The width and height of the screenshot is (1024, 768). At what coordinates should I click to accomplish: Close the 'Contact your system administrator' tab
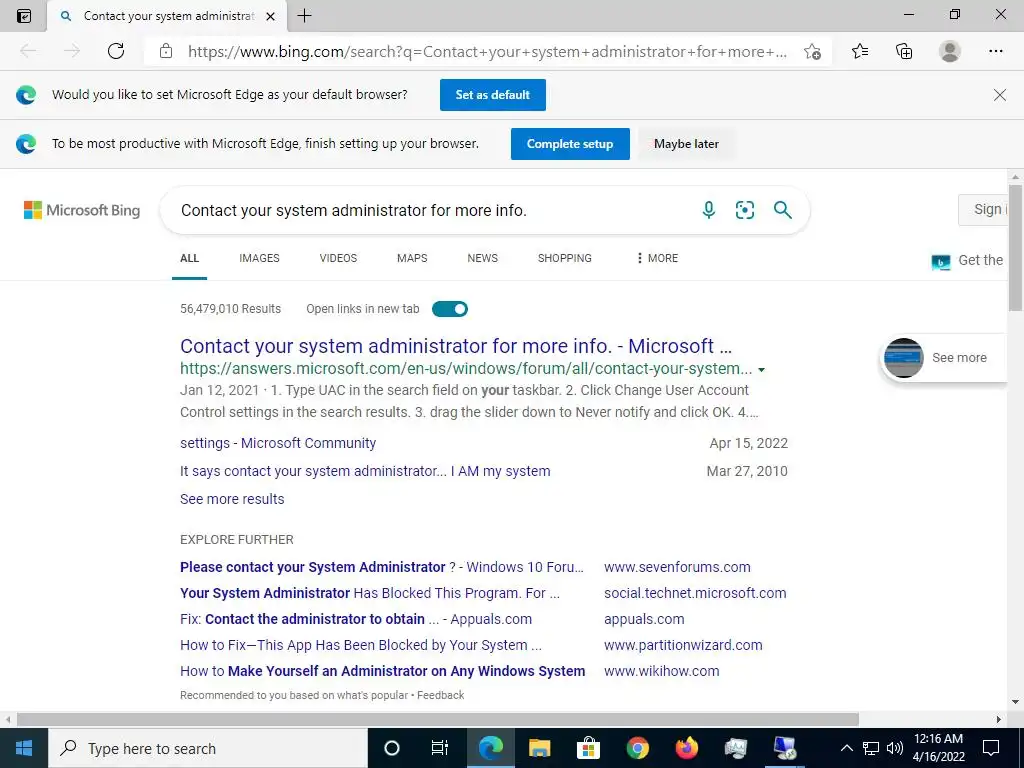(x=270, y=16)
